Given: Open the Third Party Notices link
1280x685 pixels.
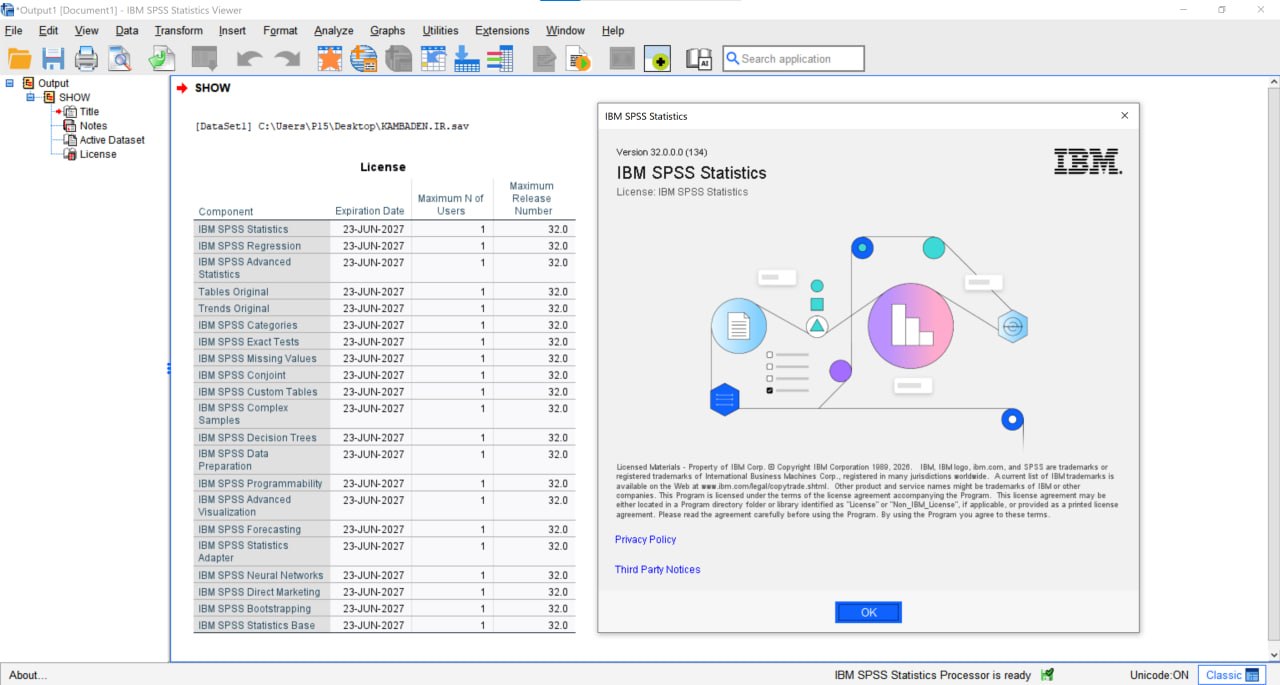Looking at the screenshot, I should tap(657, 570).
